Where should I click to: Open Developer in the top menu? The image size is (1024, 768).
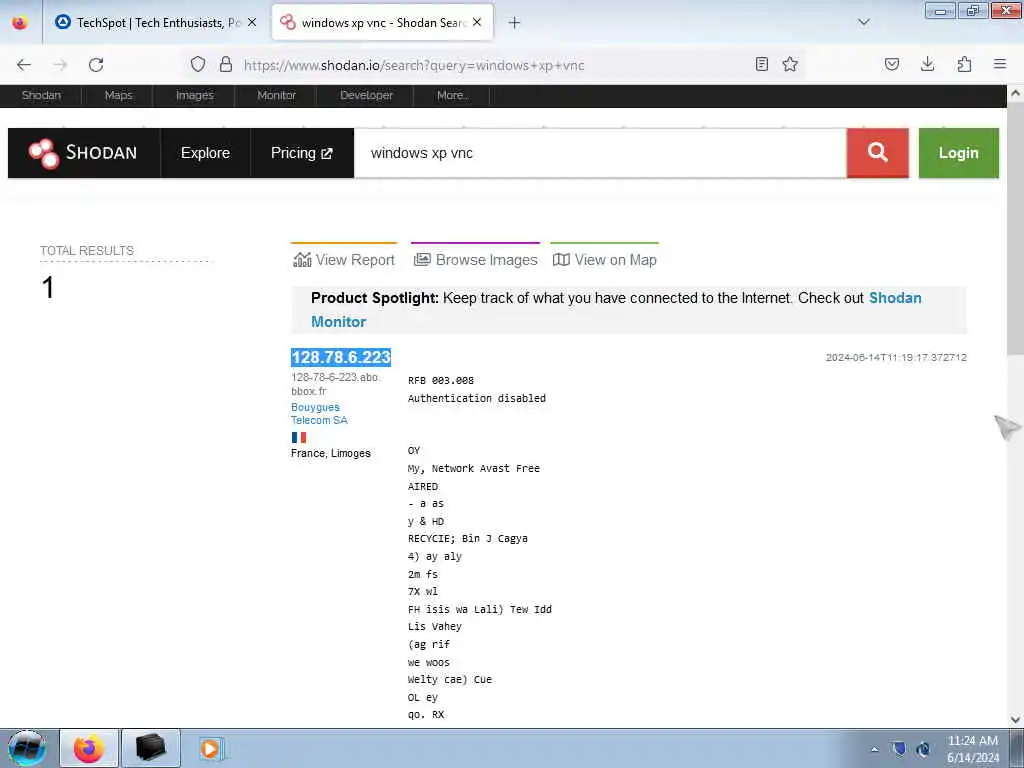[366, 95]
